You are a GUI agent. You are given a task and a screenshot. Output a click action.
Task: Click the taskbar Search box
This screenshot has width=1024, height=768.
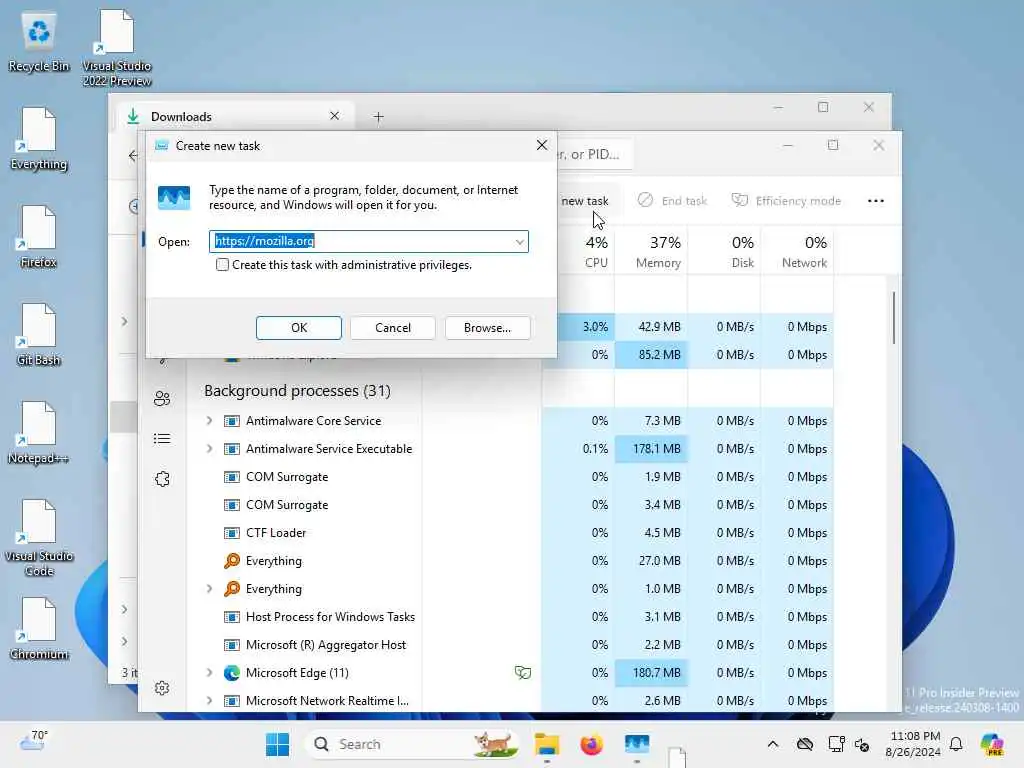coord(413,744)
